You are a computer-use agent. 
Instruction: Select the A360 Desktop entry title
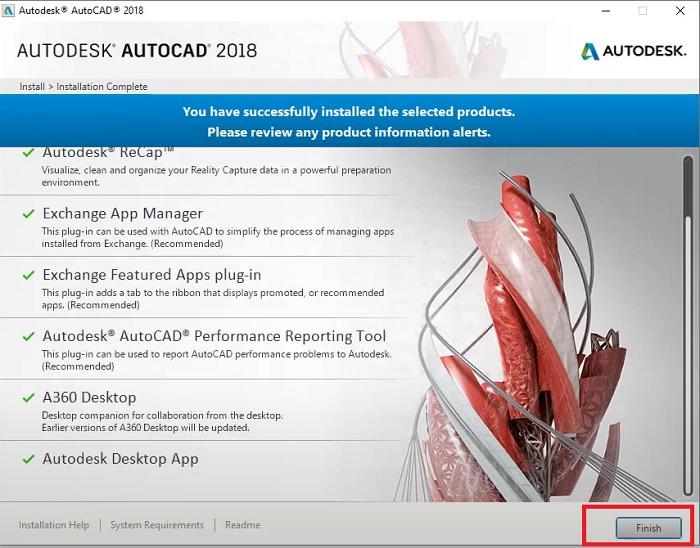click(x=89, y=397)
